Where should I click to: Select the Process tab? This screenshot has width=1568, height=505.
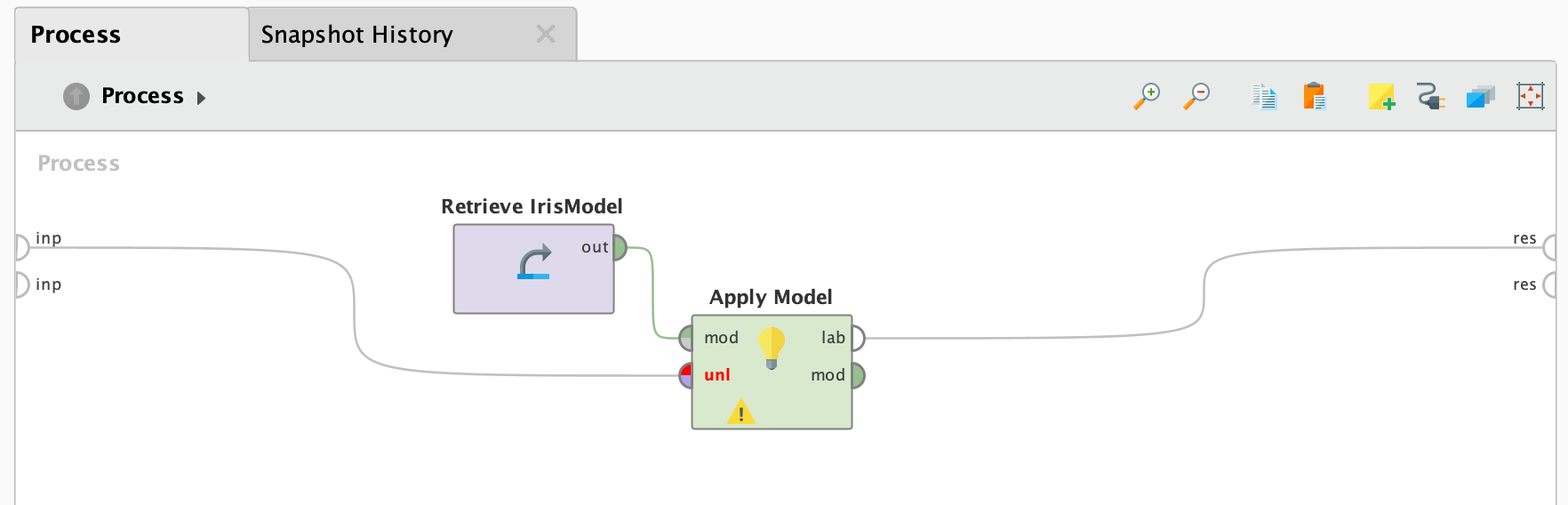click(76, 35)
